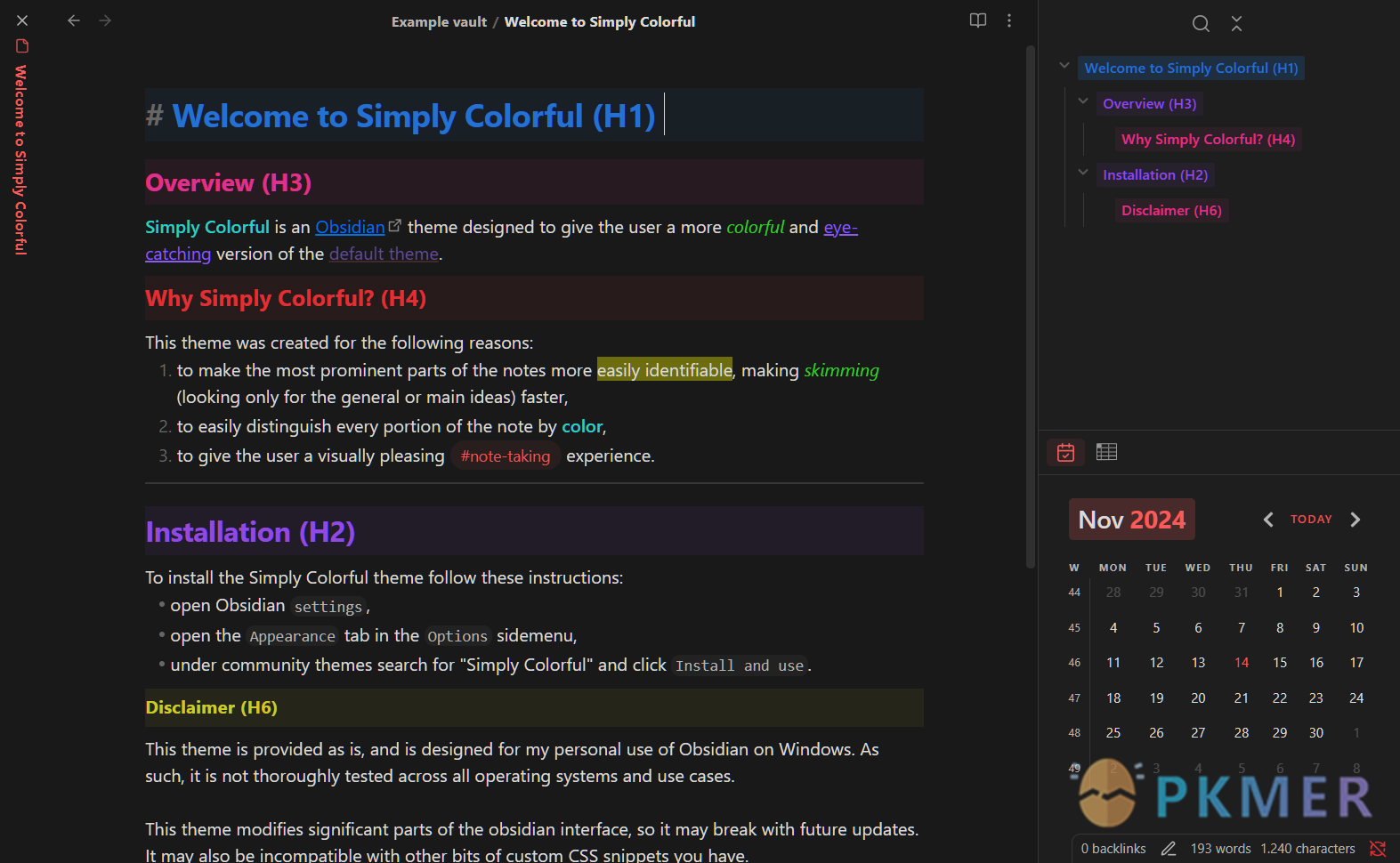1400x863 pixels.
Task: Follow the eye-catching link
Action: (840, 227)
